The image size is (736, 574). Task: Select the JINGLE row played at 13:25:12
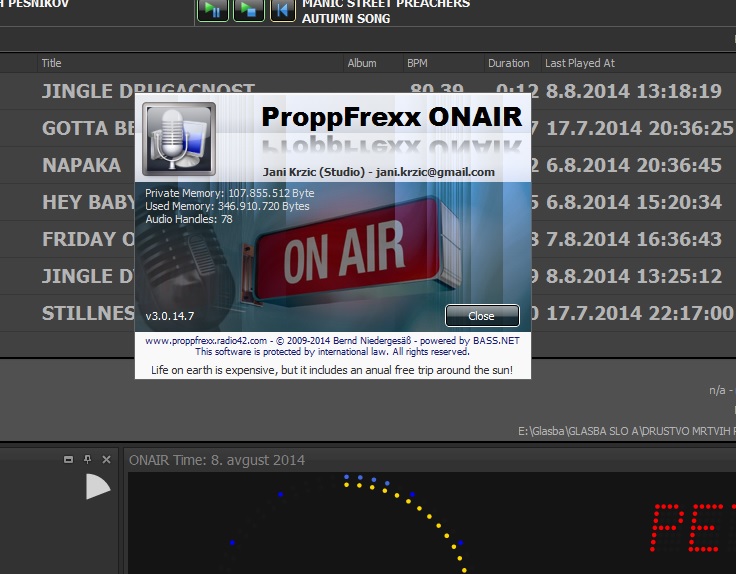[88, 276]
